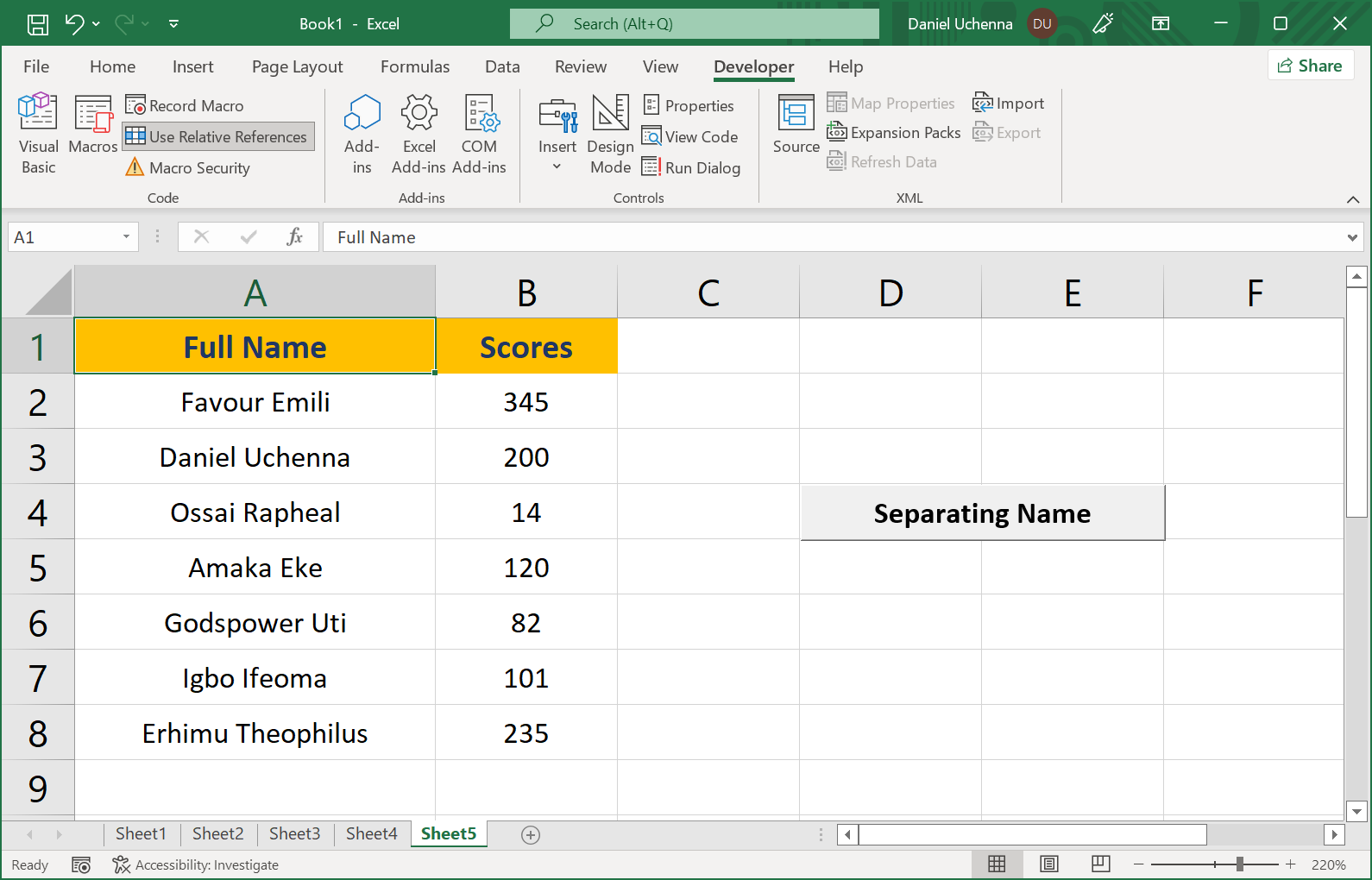Start Record Macro

(186, 105)
